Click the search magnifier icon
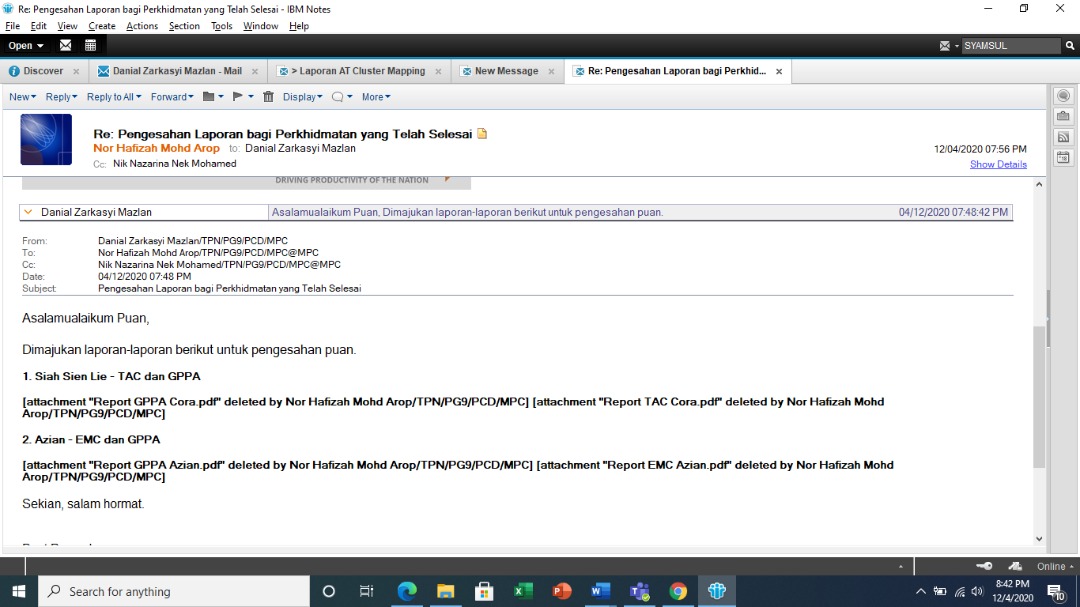The width and height of the screenshot is (1080, 607). (x=1069, y=45)
